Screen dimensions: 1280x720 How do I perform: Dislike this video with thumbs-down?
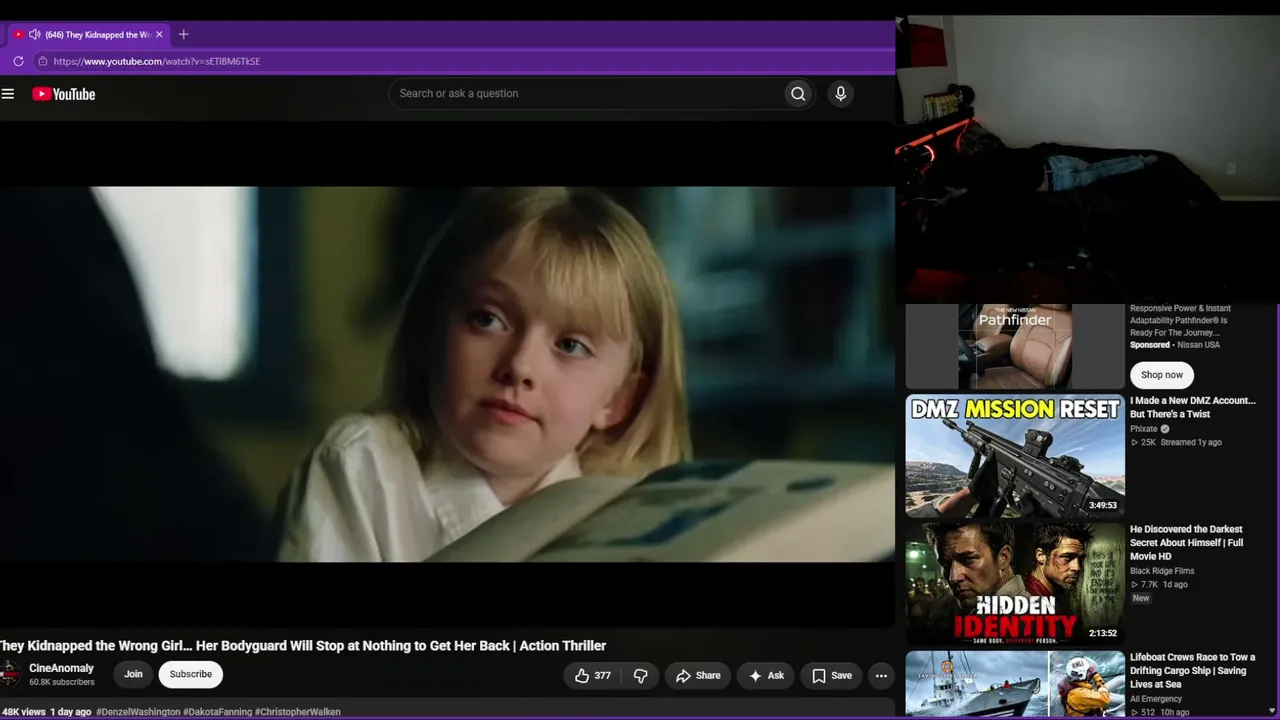640,676
